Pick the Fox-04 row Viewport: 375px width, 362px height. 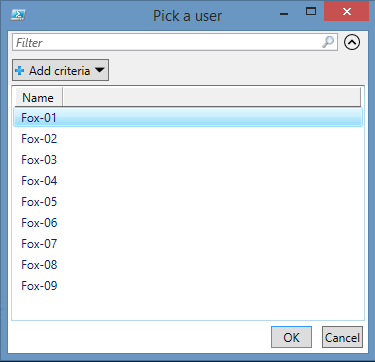coord(188,181)
